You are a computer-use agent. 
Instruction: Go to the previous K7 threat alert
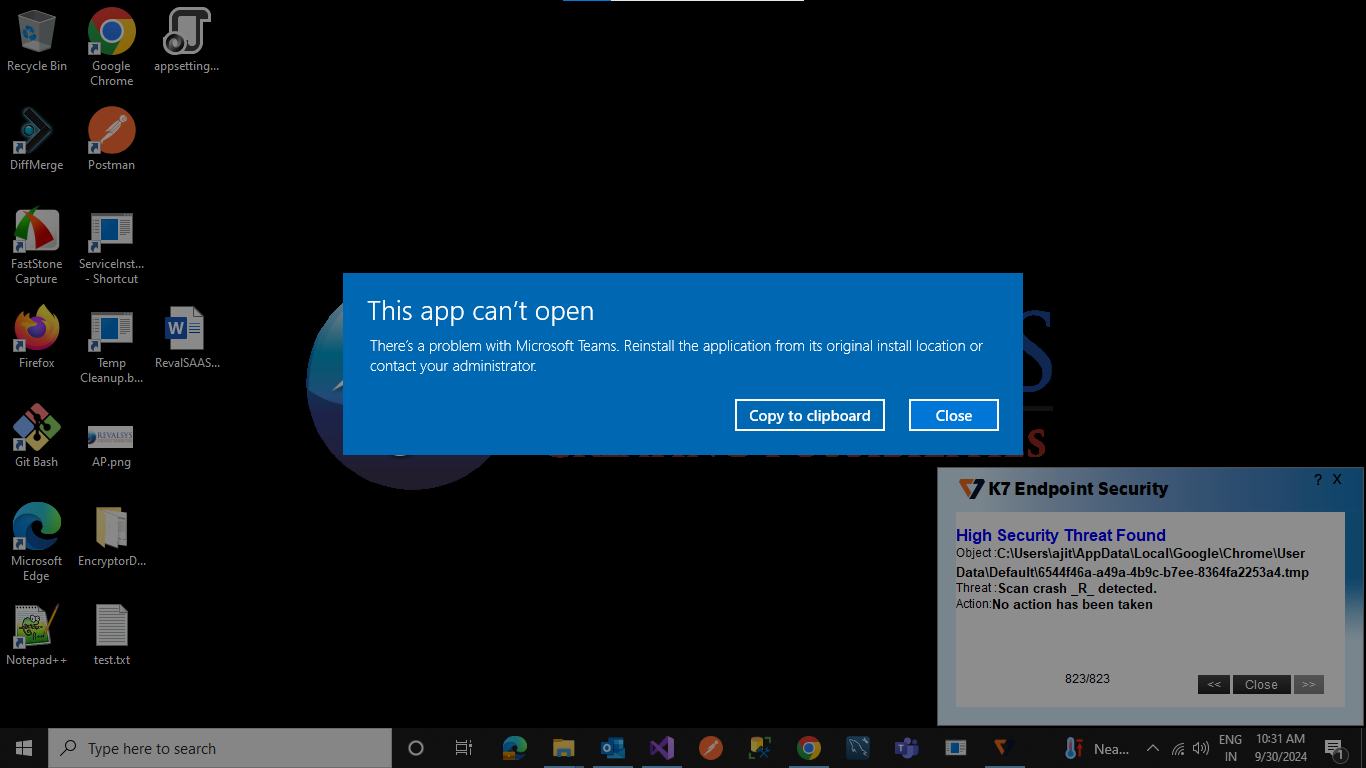[x=1213, y=685]
